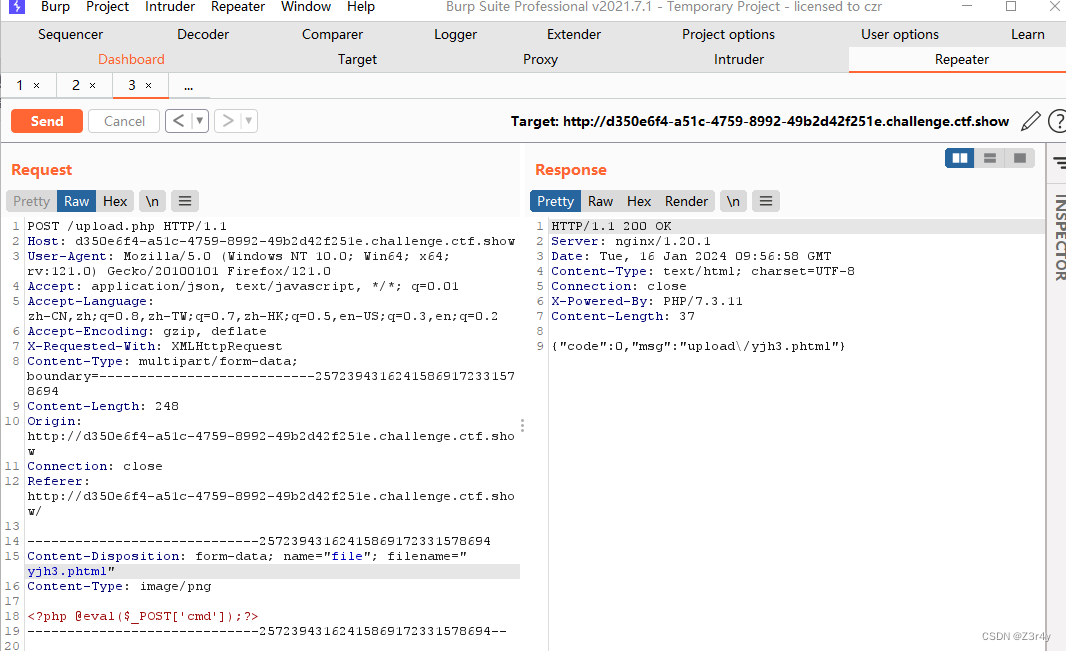Open the Project menu
The image size is (1066, 651).
click(107, 7)
